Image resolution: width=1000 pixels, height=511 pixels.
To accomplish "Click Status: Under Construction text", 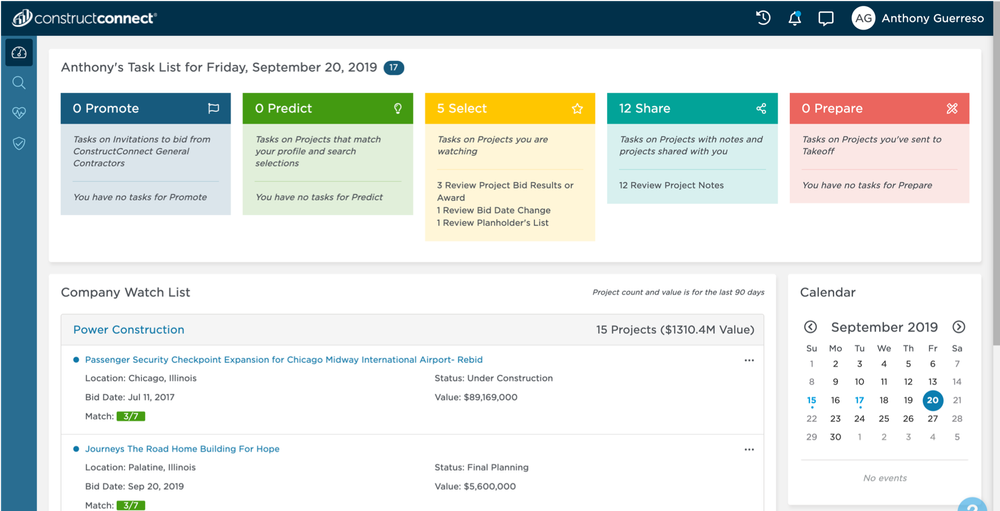I will [x=494, y=378].
